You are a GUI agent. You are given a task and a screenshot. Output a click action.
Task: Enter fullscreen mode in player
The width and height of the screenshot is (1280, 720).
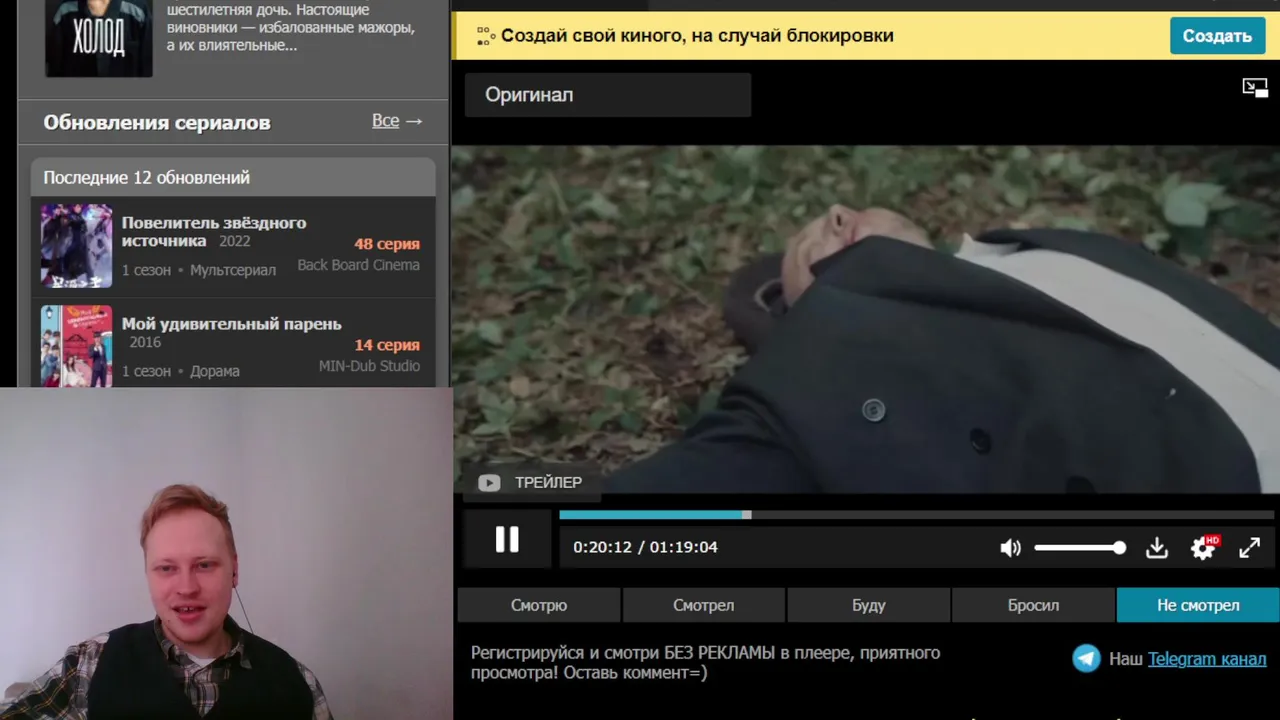1249,548
